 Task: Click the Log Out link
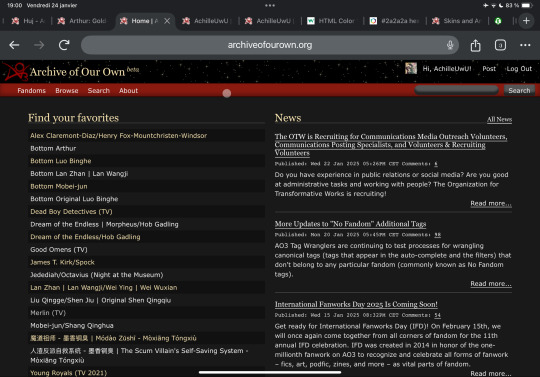[x=519, y=69]
